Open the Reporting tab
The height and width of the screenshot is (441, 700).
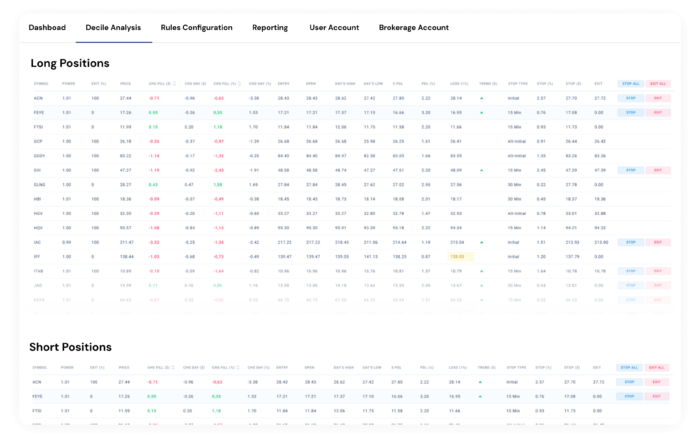270,28
